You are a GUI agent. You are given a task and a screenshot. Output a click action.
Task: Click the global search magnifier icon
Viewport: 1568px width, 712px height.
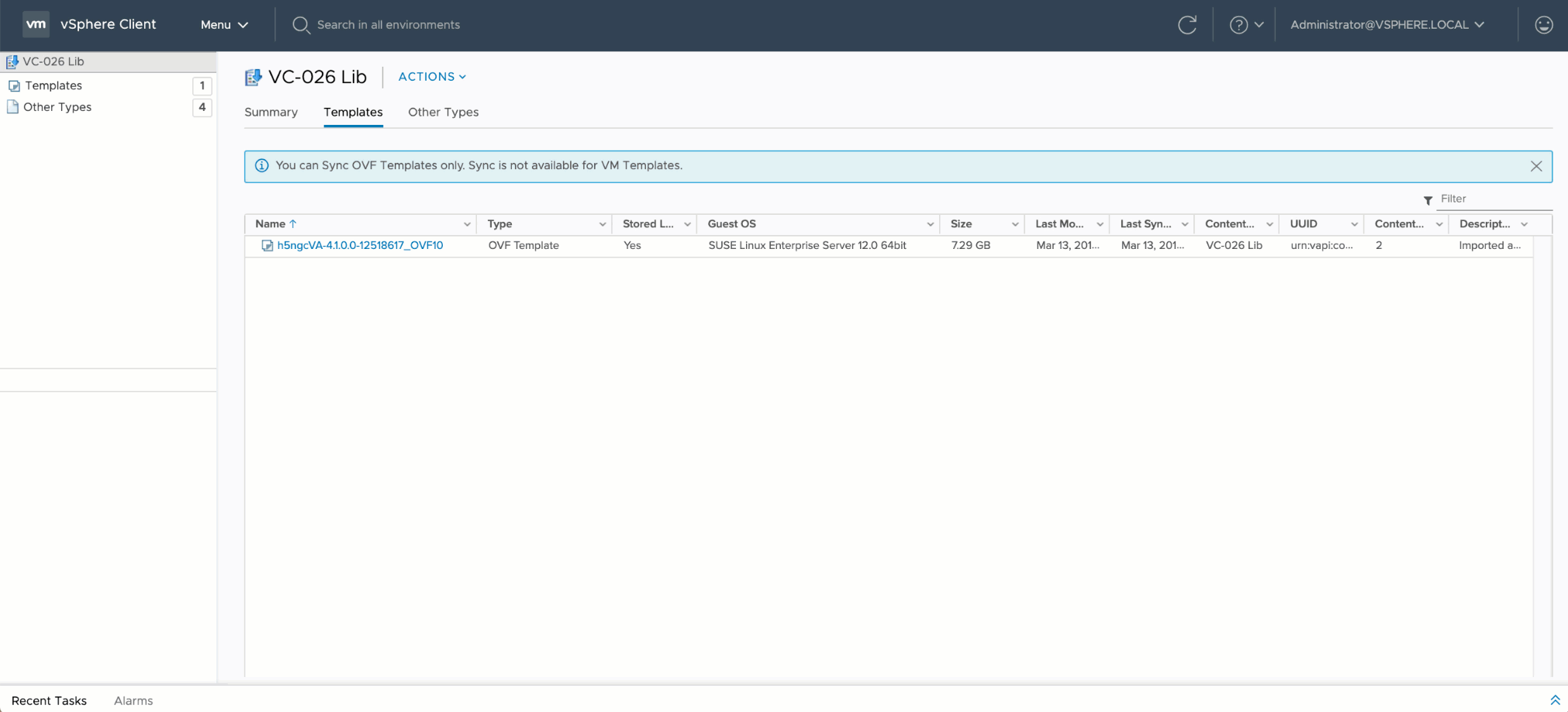[x=301, y=25]
